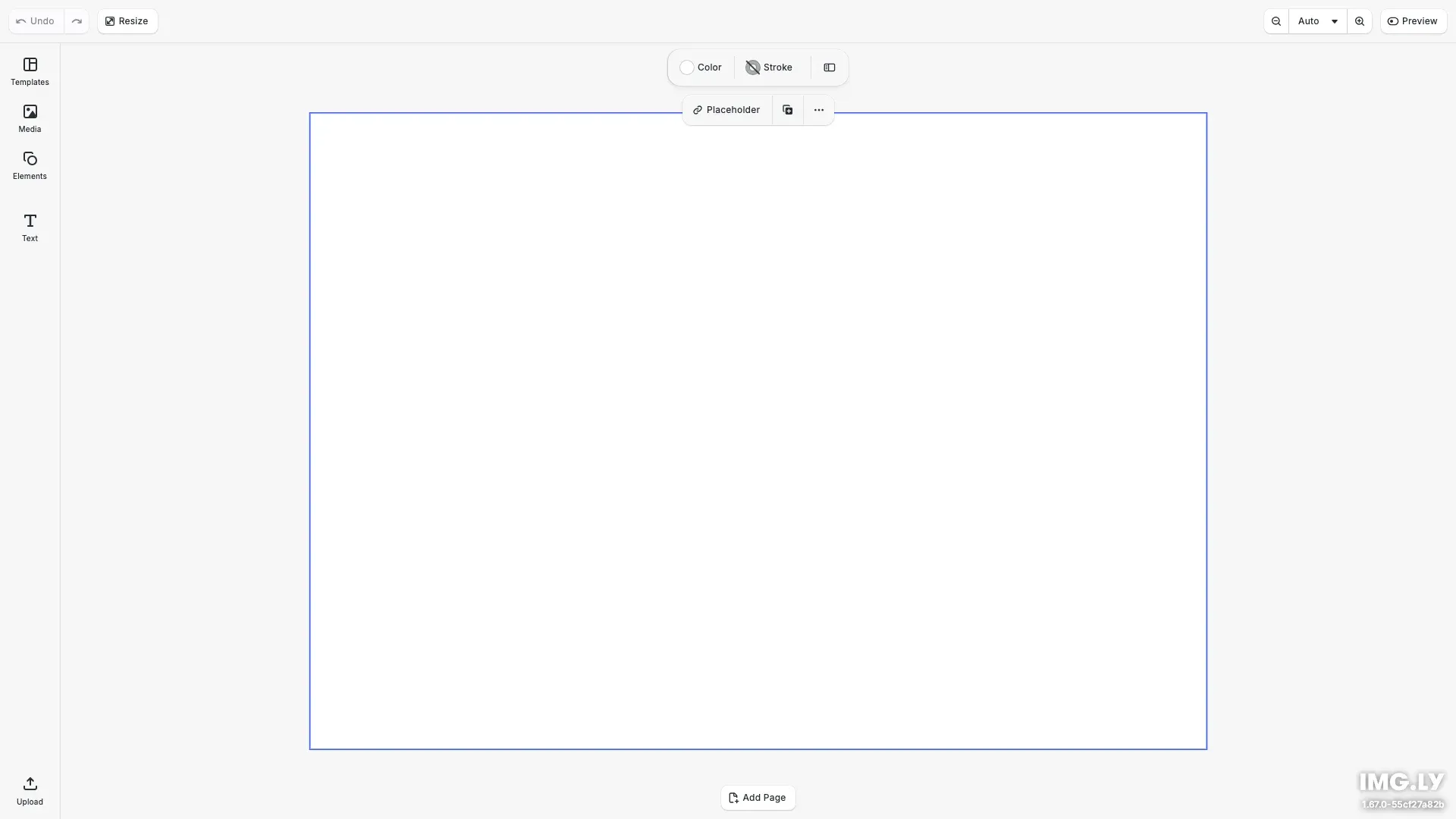Zoom in using the magnifier plus icon
1456x819 pixels.
[x=1360, y=20]
